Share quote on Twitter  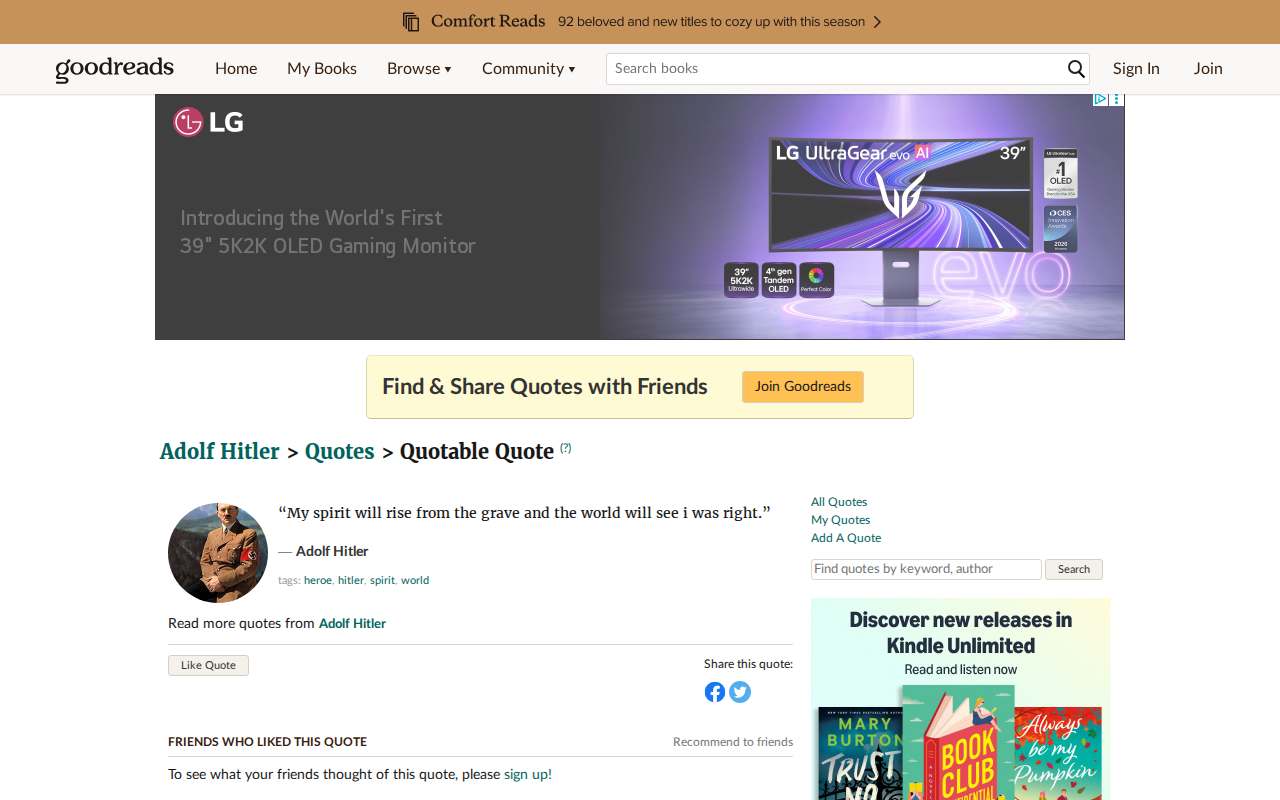(740, 692)
